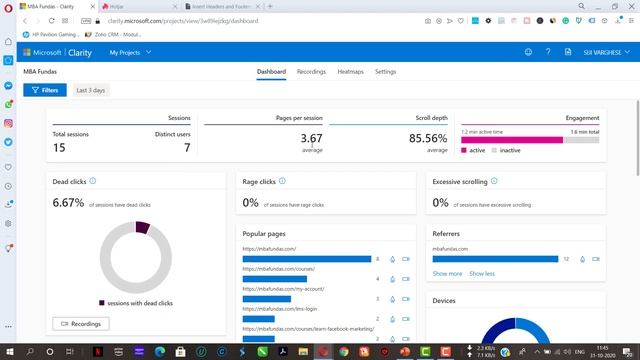
Task: Expand the My Projects dropdown
Action: click(x=130, y=52)
